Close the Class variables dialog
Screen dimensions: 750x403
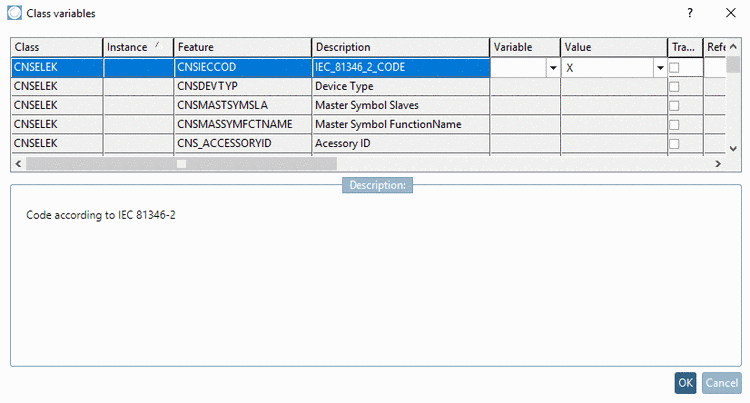[730, 13]
